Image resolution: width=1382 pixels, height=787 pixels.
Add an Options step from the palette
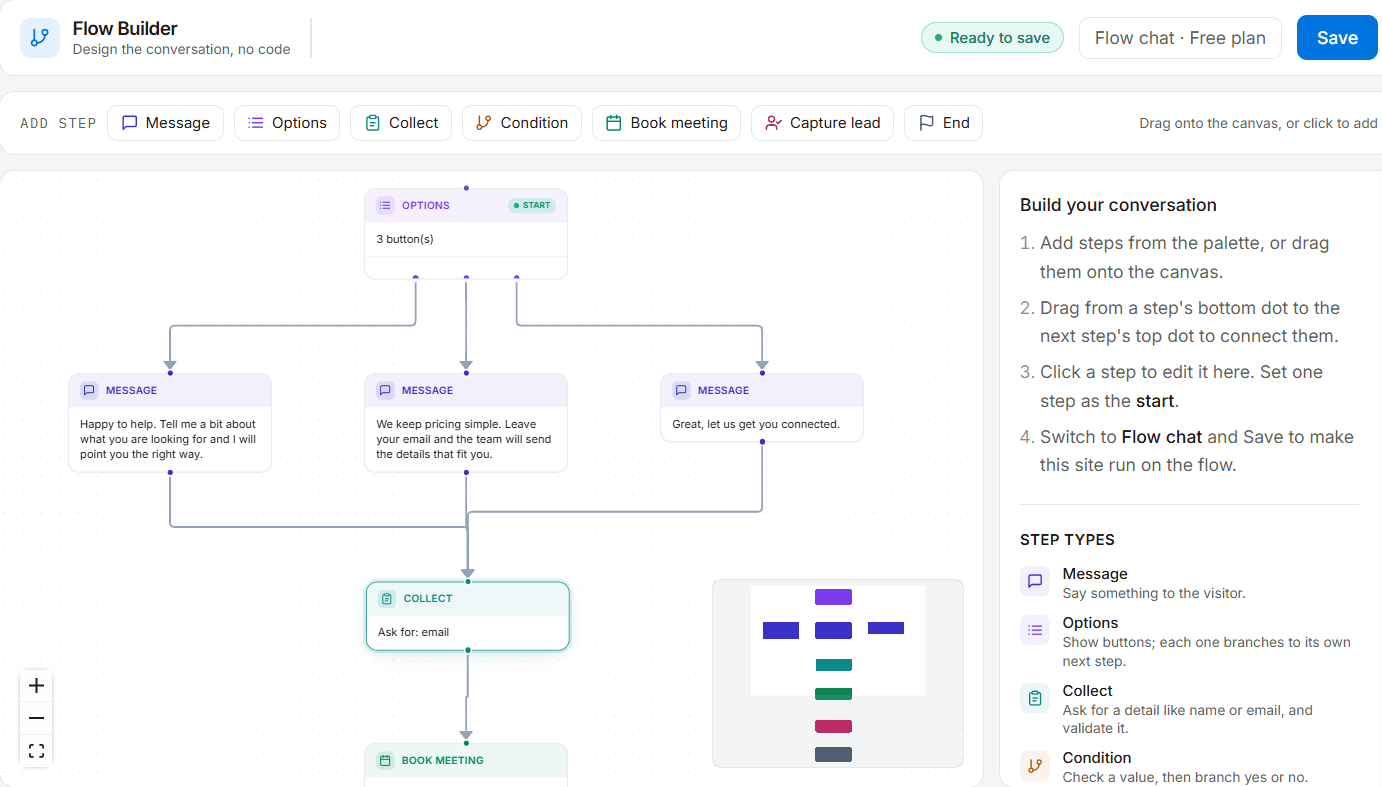coord(287,123)
